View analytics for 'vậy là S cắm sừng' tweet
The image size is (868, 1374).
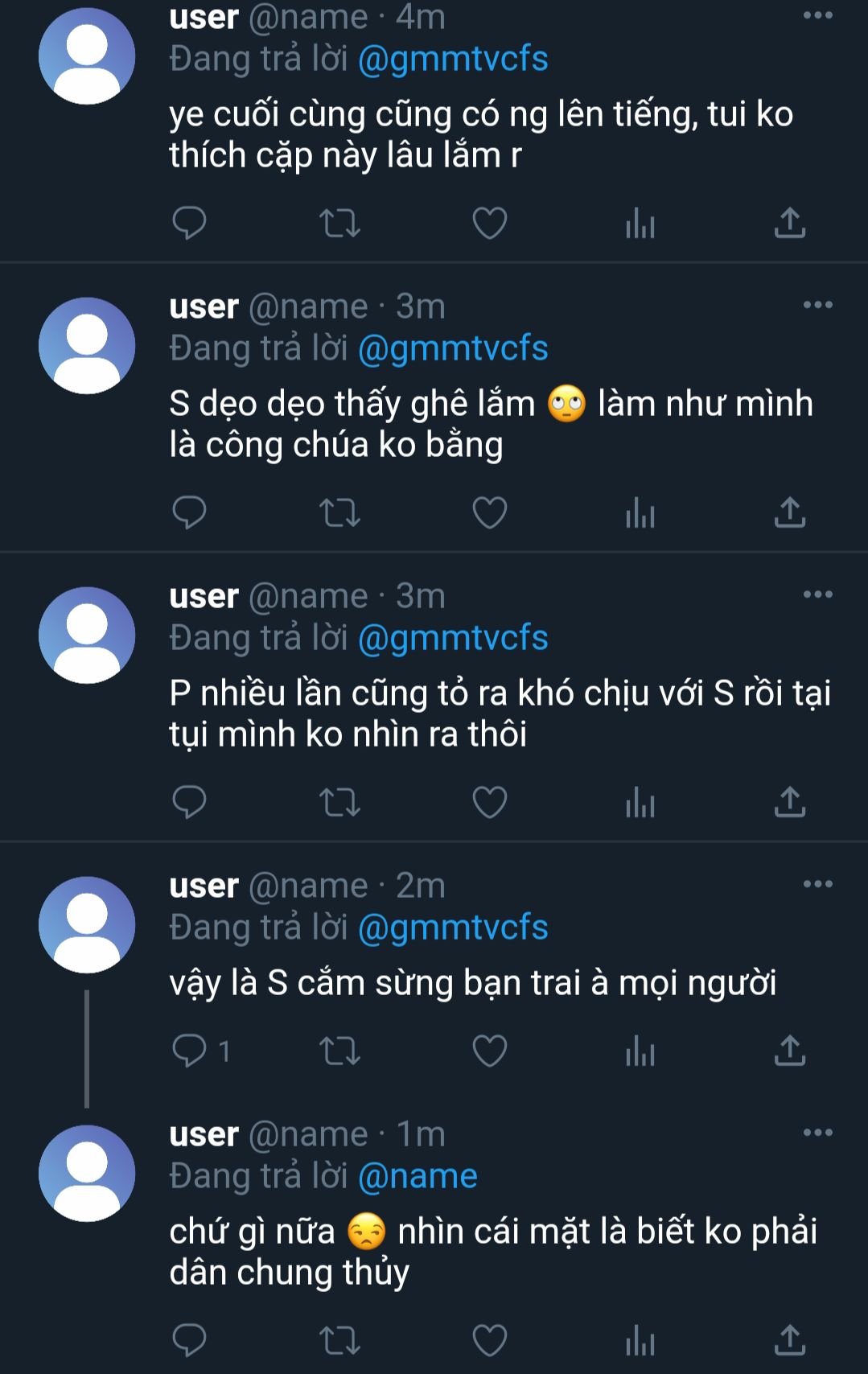pos(640,1051)
